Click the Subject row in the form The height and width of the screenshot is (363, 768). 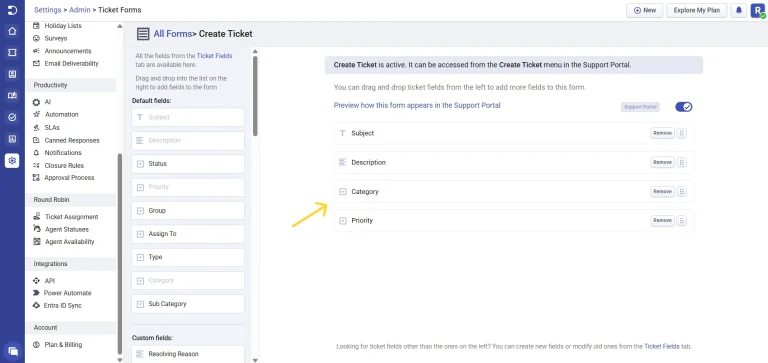point(514,133)
